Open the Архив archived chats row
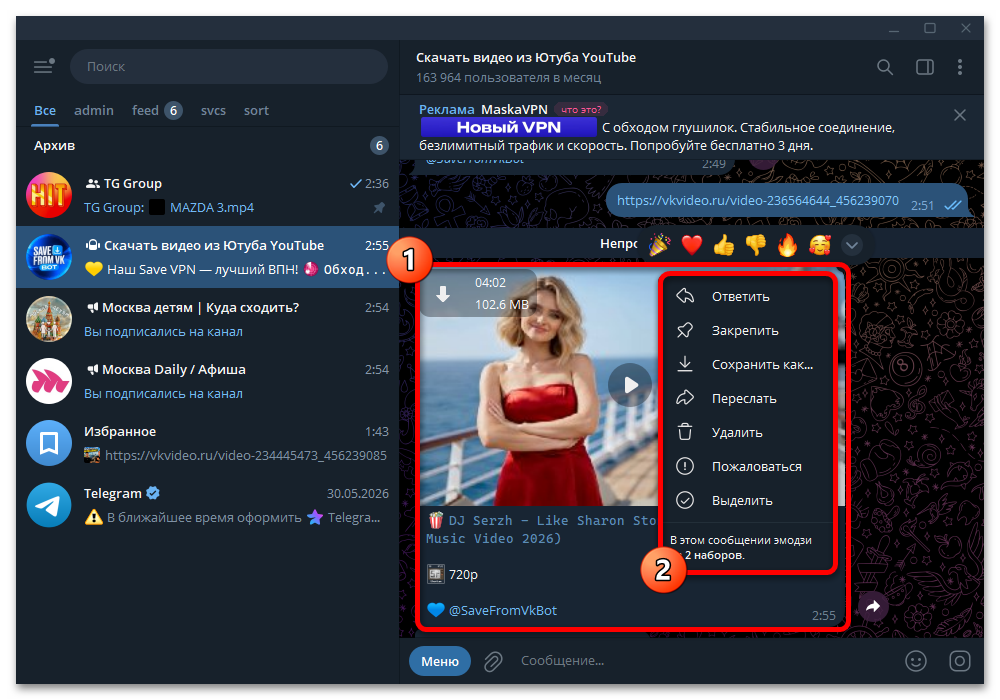Image resolution: width=1000 pixels, height=700 pixels. pos(207,145)
